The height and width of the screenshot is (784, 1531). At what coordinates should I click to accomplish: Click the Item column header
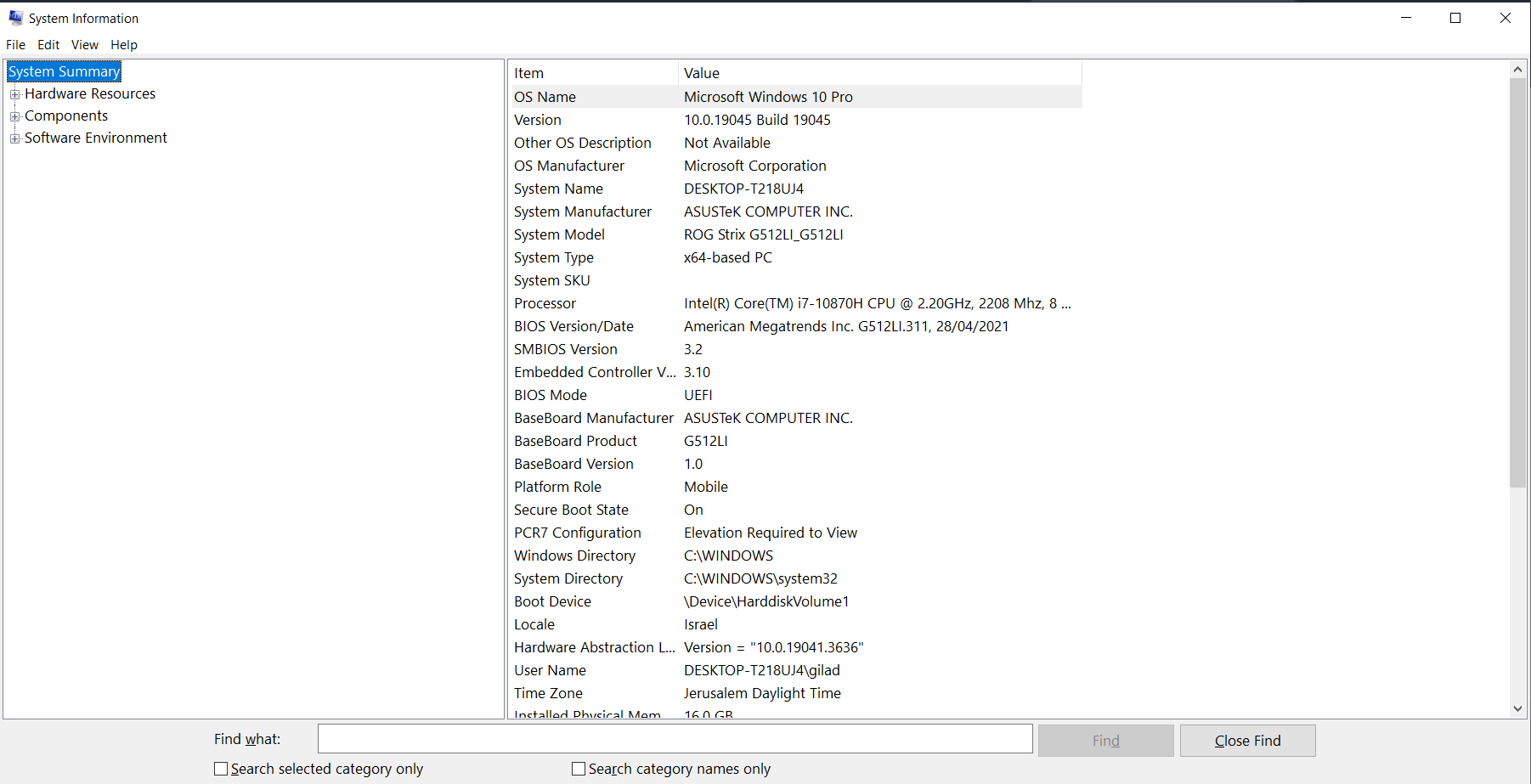click(x=593, y=73)
